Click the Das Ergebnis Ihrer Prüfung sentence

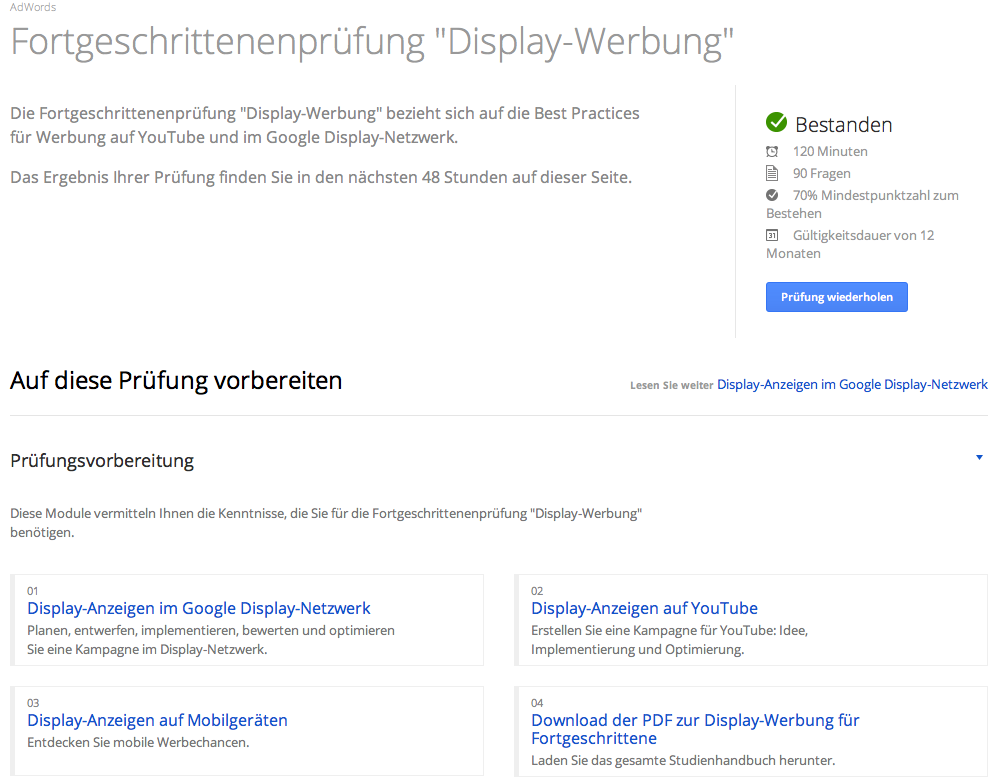[x=321, y=177]
